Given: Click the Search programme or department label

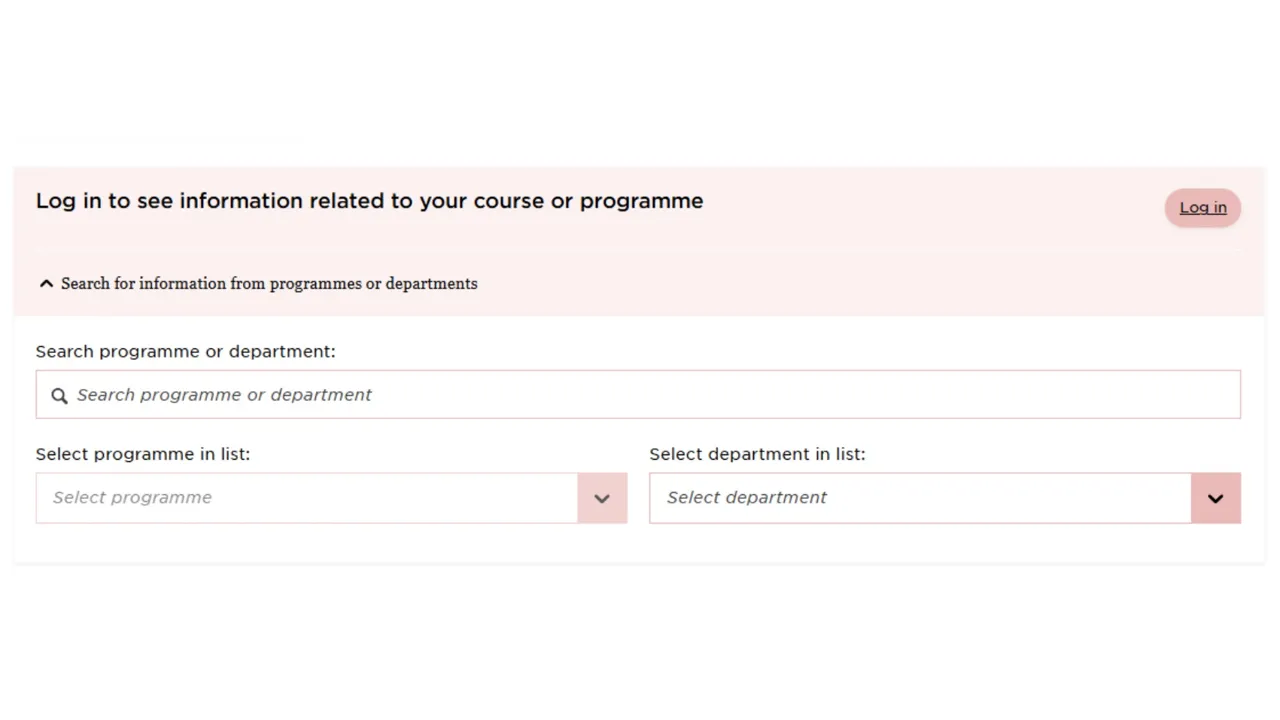Looking at the screenshot, I should tap(185, 351).
